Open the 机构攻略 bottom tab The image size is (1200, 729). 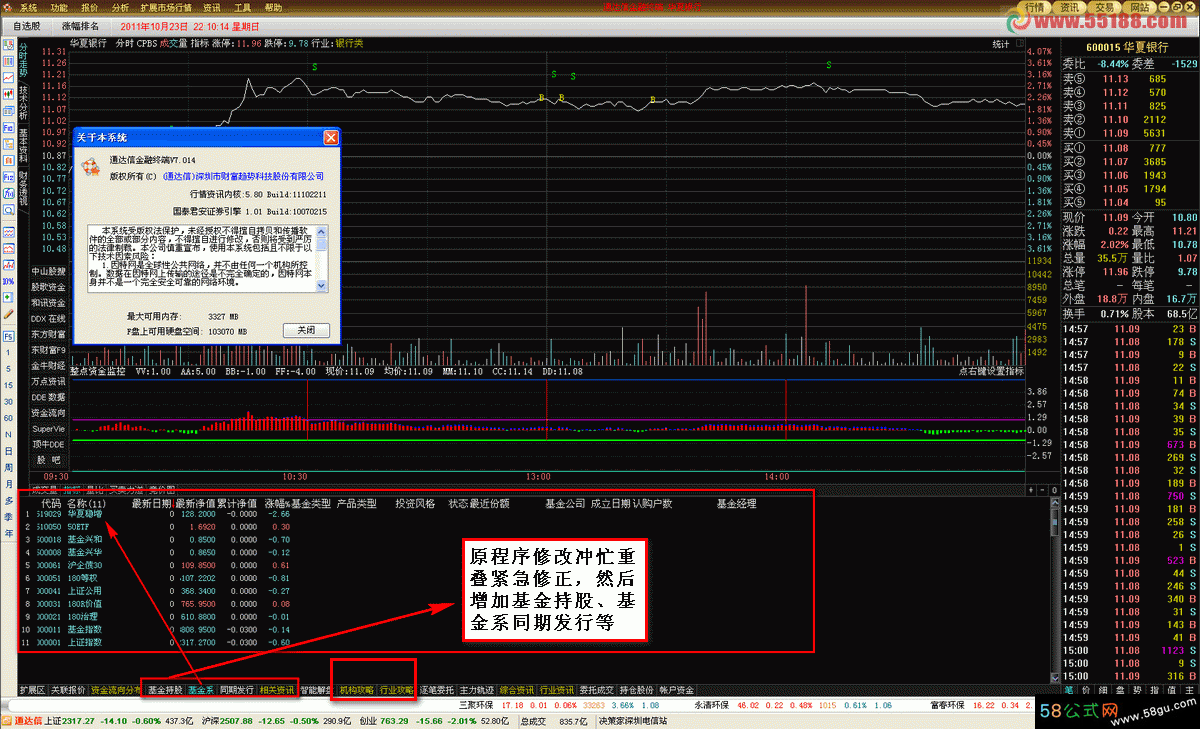click(356, 690)
